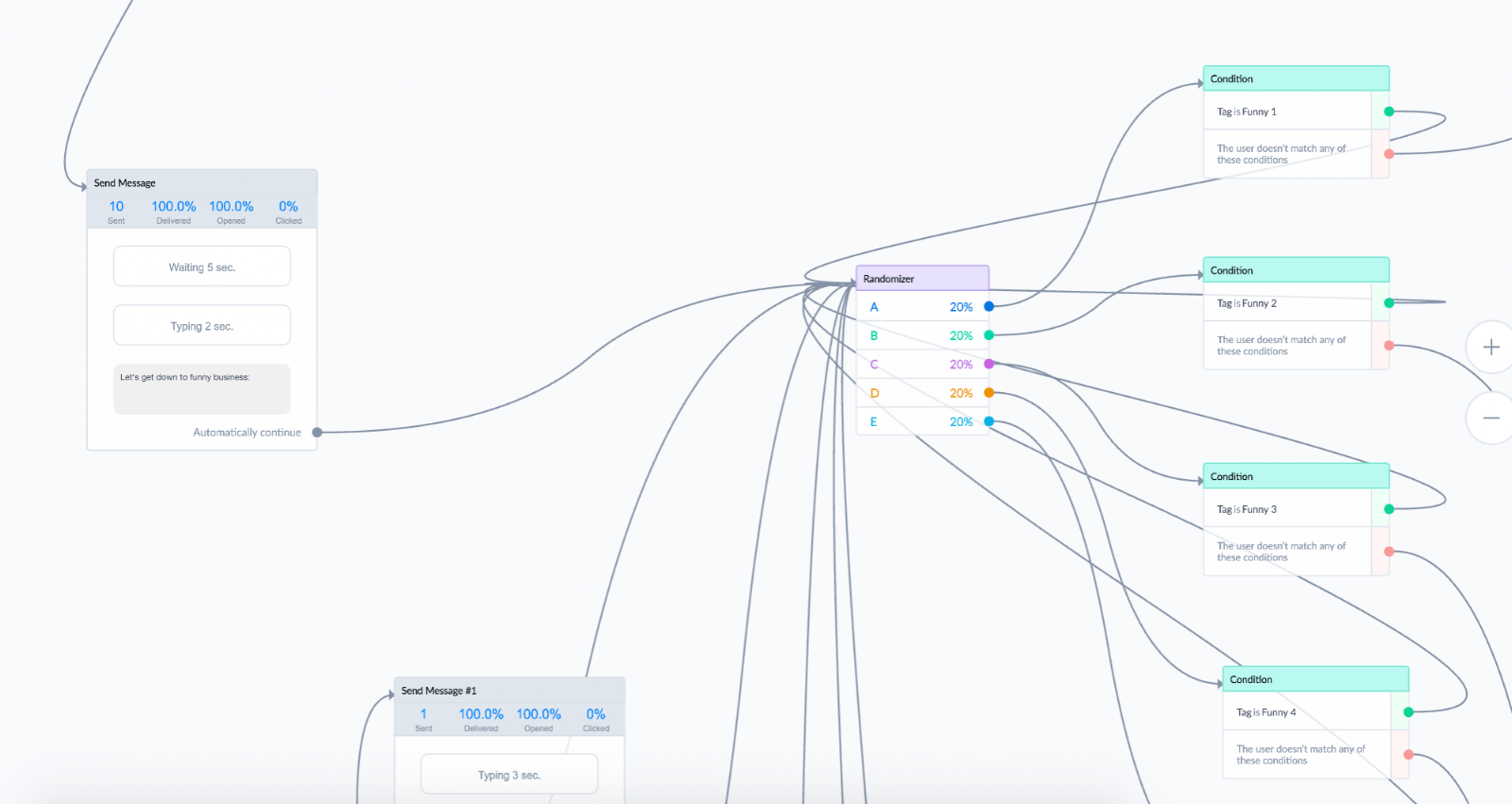Click green output dot of Tag is Funny 4
The height and width of the screenshot is (804, 1512).
tap(1408, 712)
